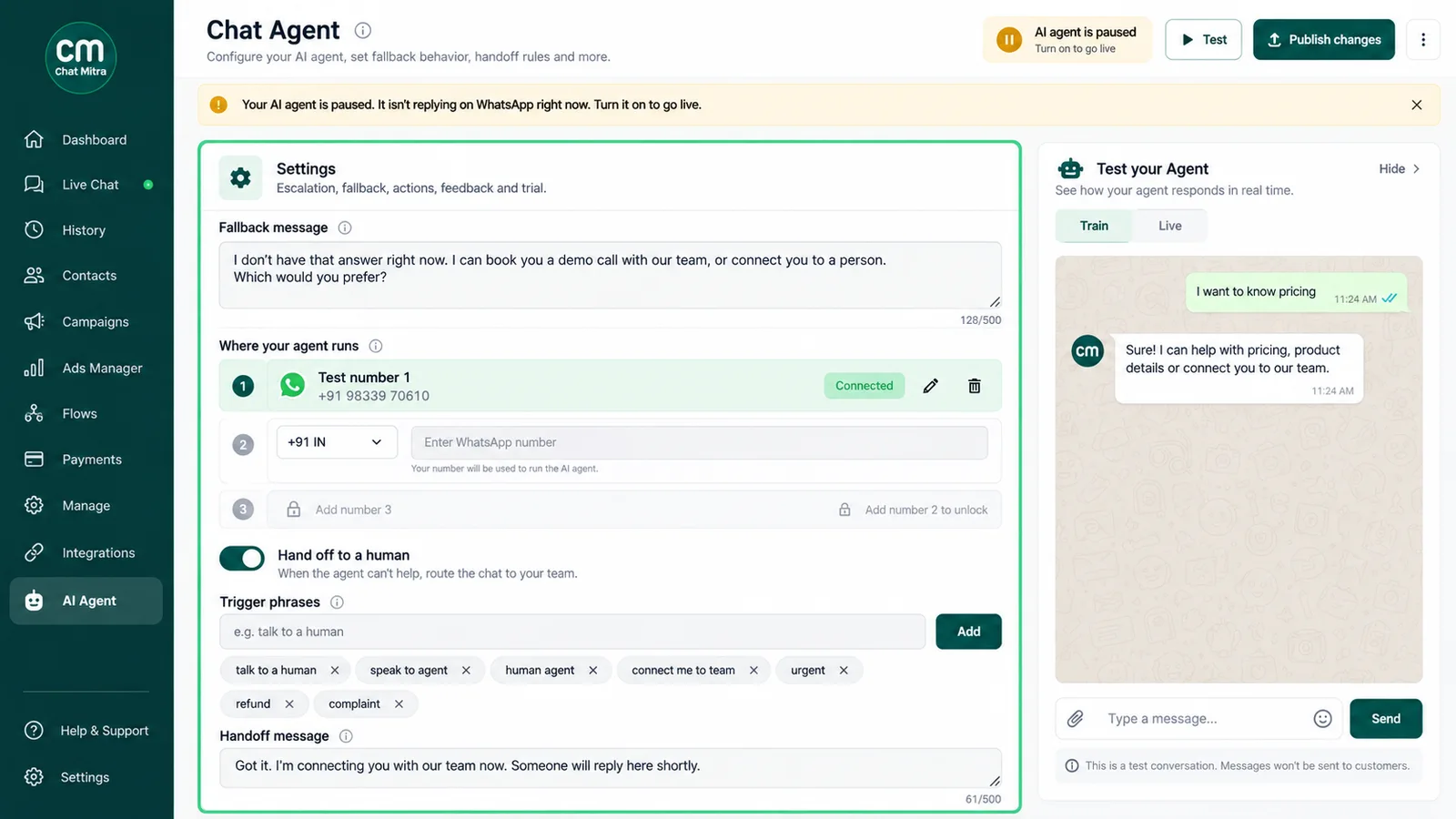Remove the 'complaint' trigger phrase
This screenshot has height=819, width=1456.
click(399, 703)
